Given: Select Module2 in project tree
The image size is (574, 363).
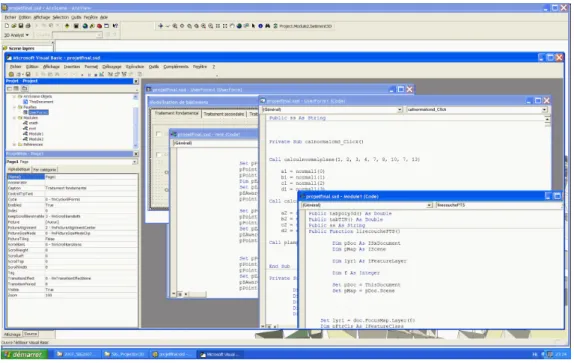Looking at the screenshot, I should click(x=36, y=139).
